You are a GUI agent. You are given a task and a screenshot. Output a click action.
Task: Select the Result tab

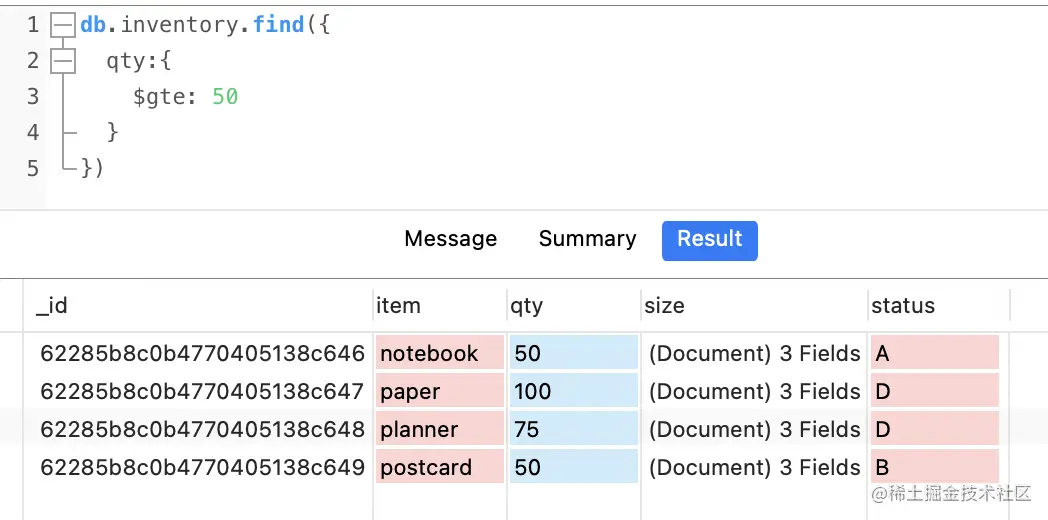[x=709, y=240]
